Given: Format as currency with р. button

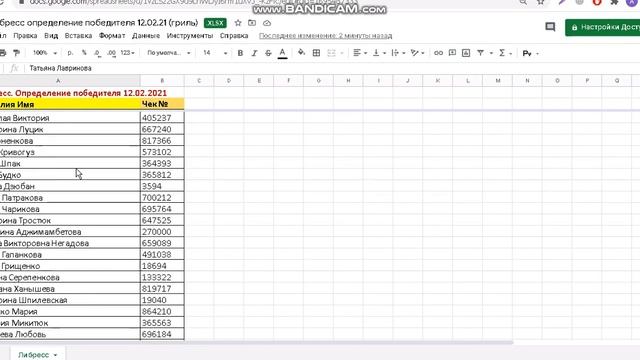Looking at the screenshot, I should [x=70, y=53].
